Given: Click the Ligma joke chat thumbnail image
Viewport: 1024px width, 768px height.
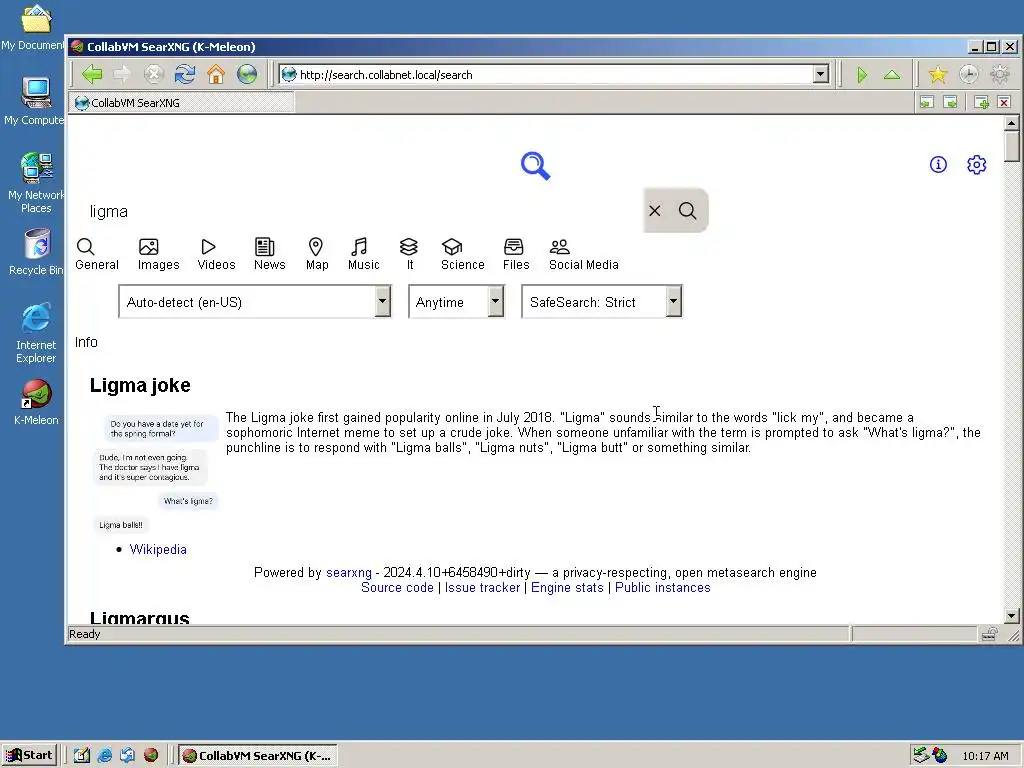Looking at the screenshot, I should (155, 475).
